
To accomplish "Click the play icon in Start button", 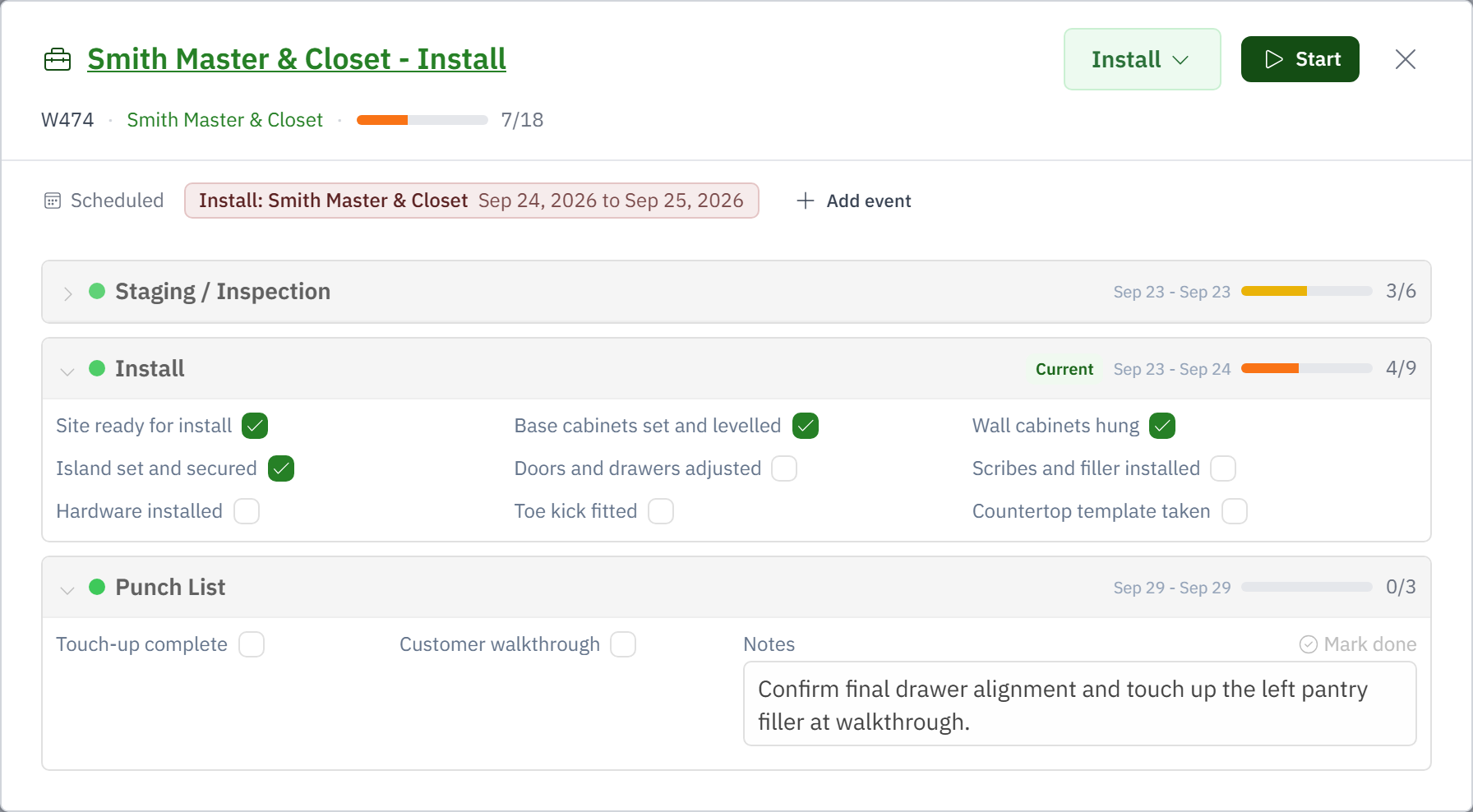I will pos(1274,59).
